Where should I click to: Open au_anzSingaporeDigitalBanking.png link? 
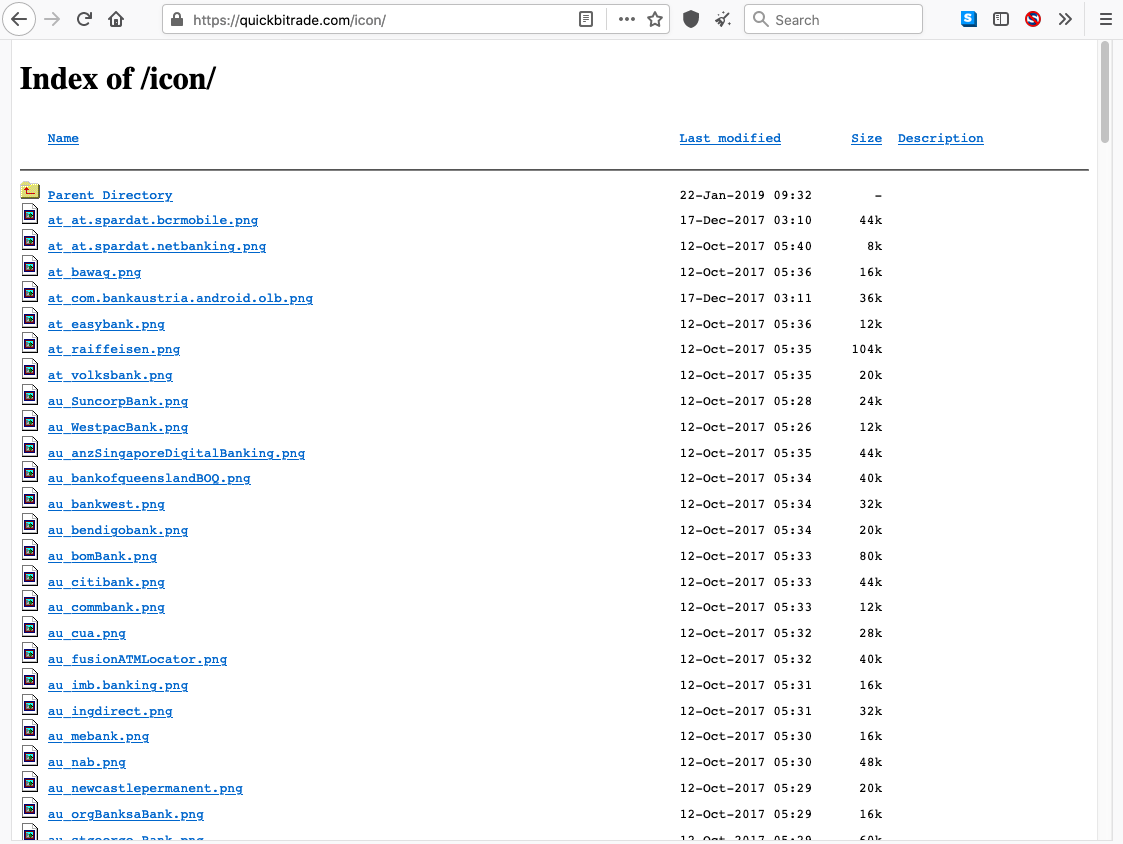[x=176, y=453]
